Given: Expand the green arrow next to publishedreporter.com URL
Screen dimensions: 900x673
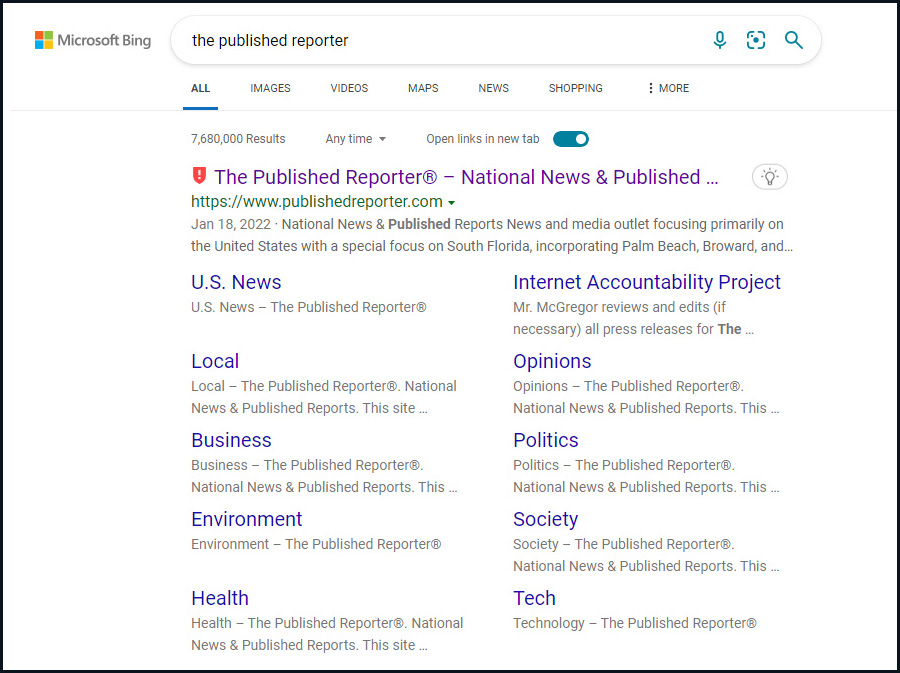Looking at the screenshot, I should [452, 203].
